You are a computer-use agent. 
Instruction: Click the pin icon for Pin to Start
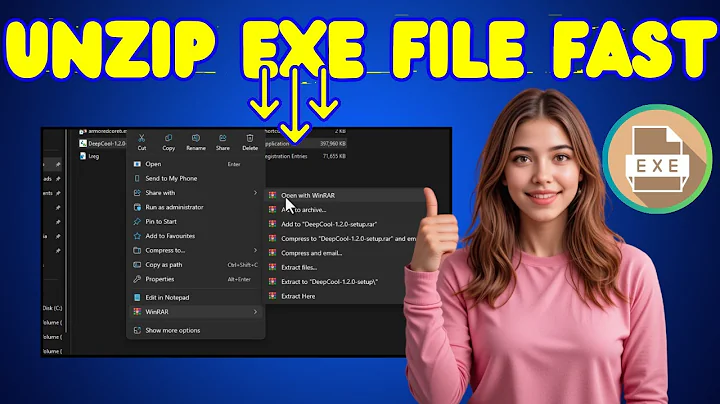[x=137, y=221]
